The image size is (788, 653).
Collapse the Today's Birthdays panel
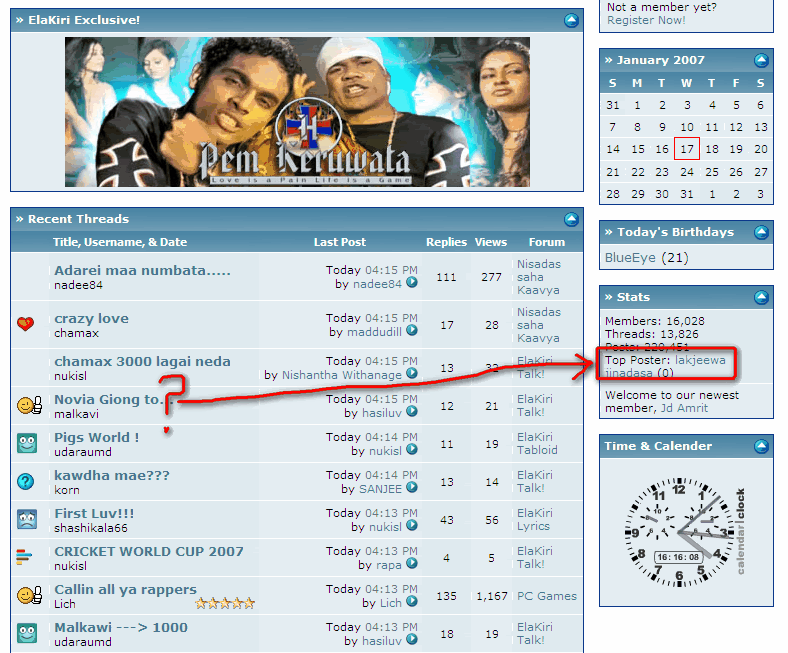761,232
